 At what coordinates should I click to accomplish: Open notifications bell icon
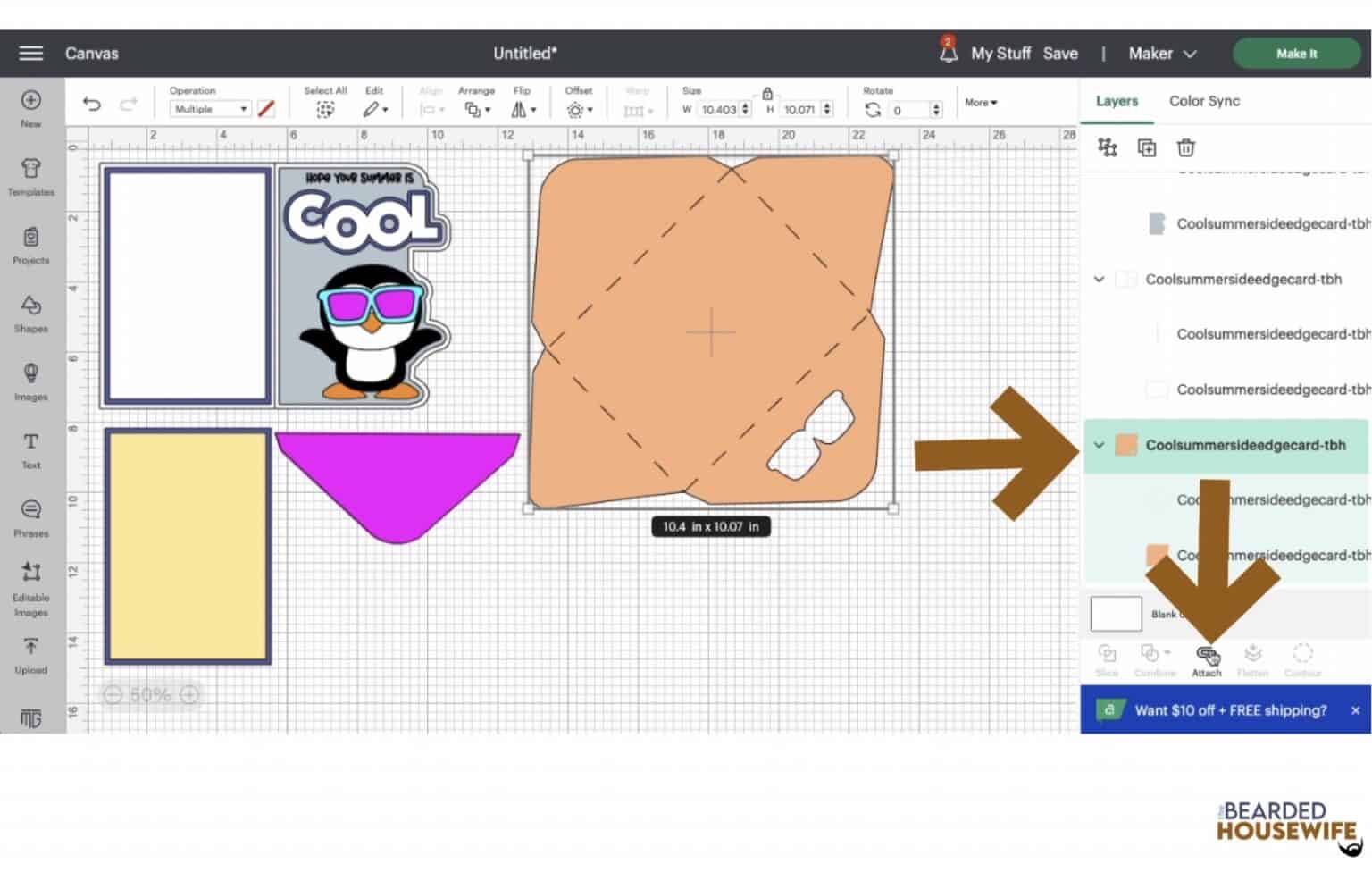947,53
